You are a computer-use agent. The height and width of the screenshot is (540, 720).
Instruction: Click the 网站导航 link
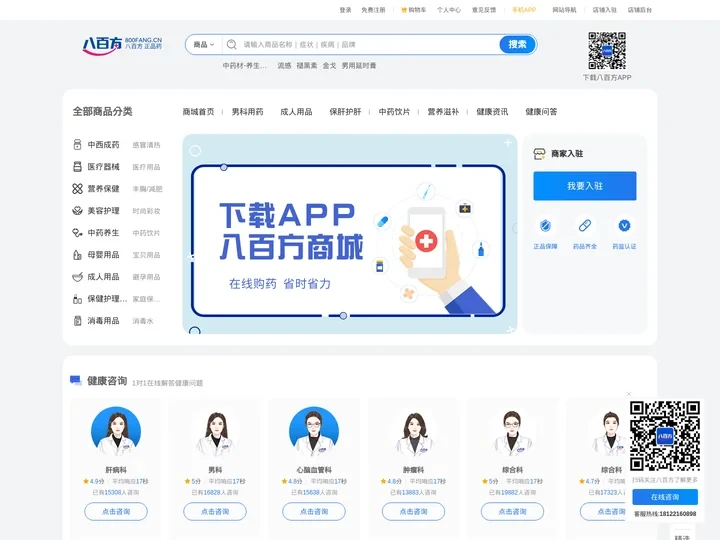564,10
